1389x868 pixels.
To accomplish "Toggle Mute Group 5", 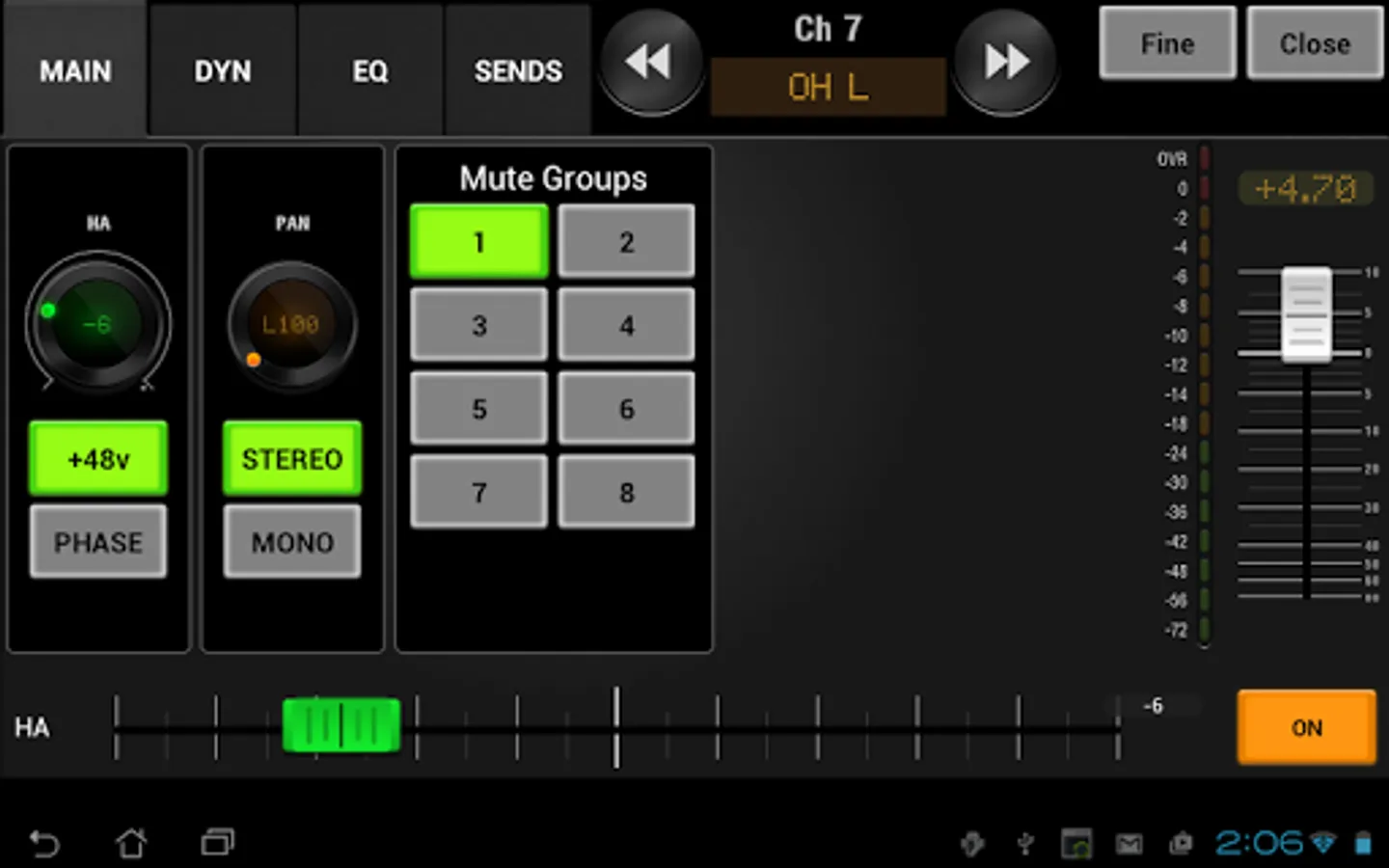I will [479, 409].
